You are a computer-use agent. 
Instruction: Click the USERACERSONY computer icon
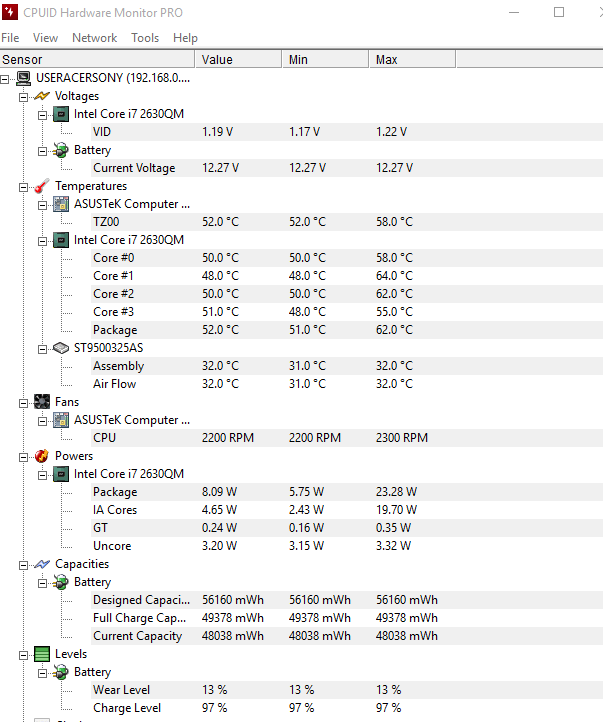pos(24,78)
